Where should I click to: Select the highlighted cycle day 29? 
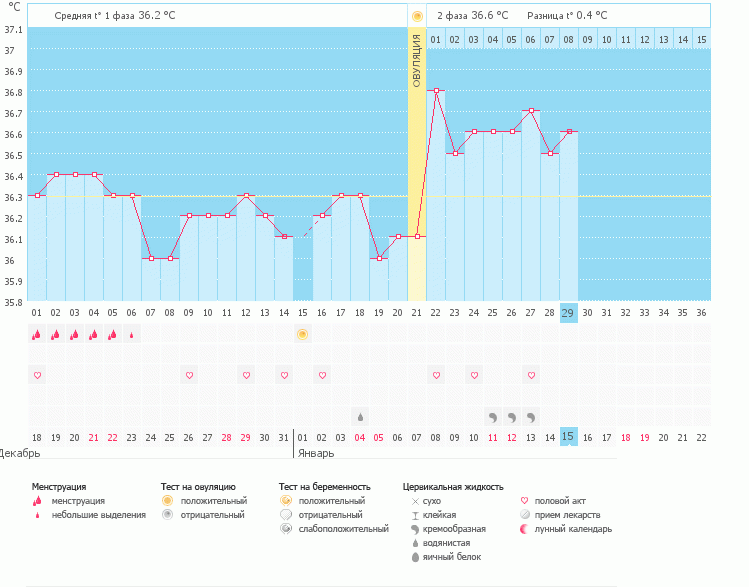coord(568,312)
